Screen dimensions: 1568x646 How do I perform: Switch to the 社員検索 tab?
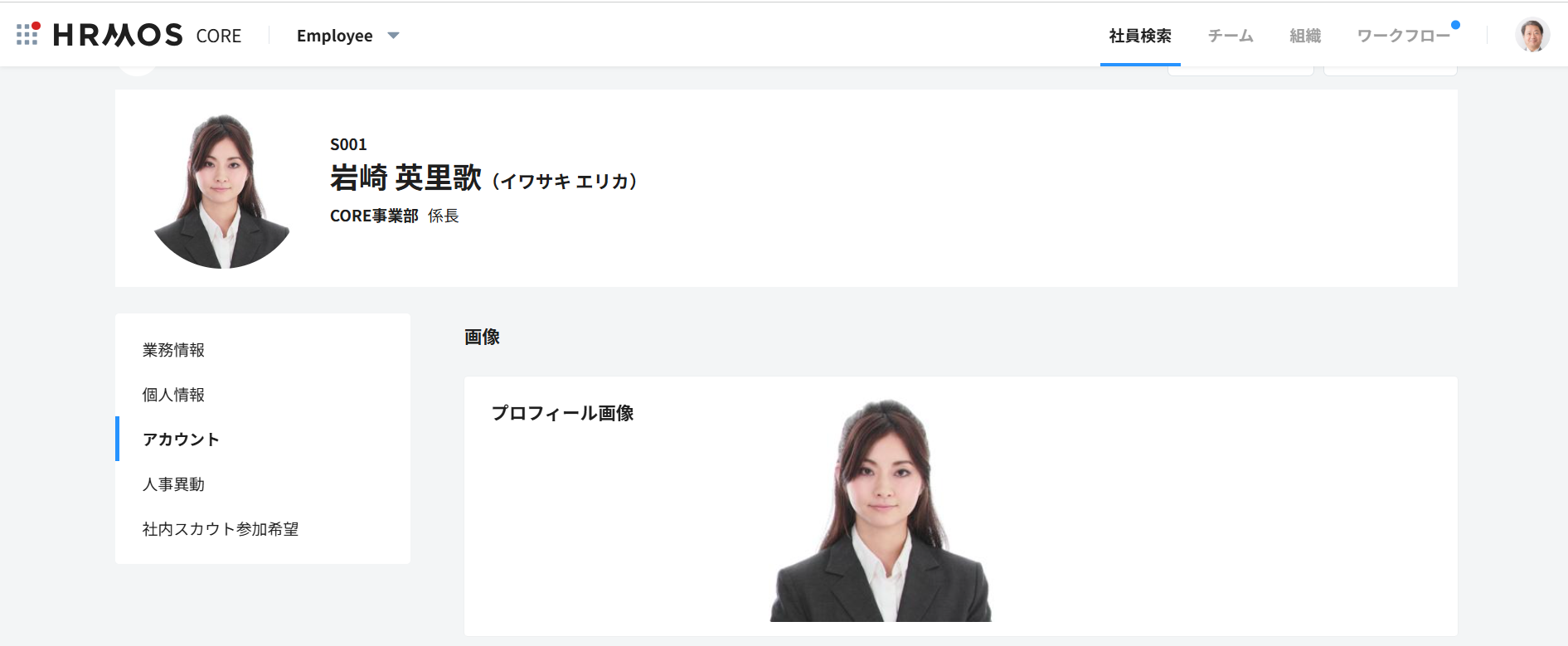[x=1140, y=36]
